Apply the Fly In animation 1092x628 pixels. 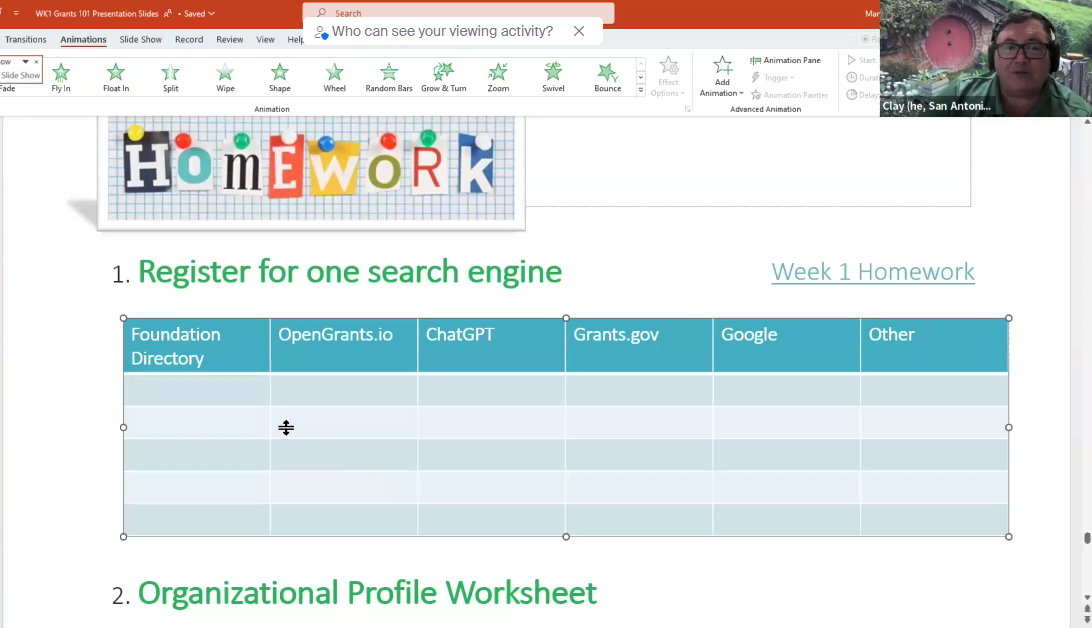click(61, 77)
